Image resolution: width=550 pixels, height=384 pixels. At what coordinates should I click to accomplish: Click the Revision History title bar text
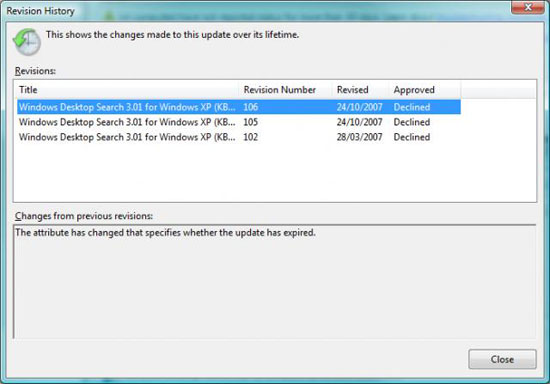tap(40, 11)
